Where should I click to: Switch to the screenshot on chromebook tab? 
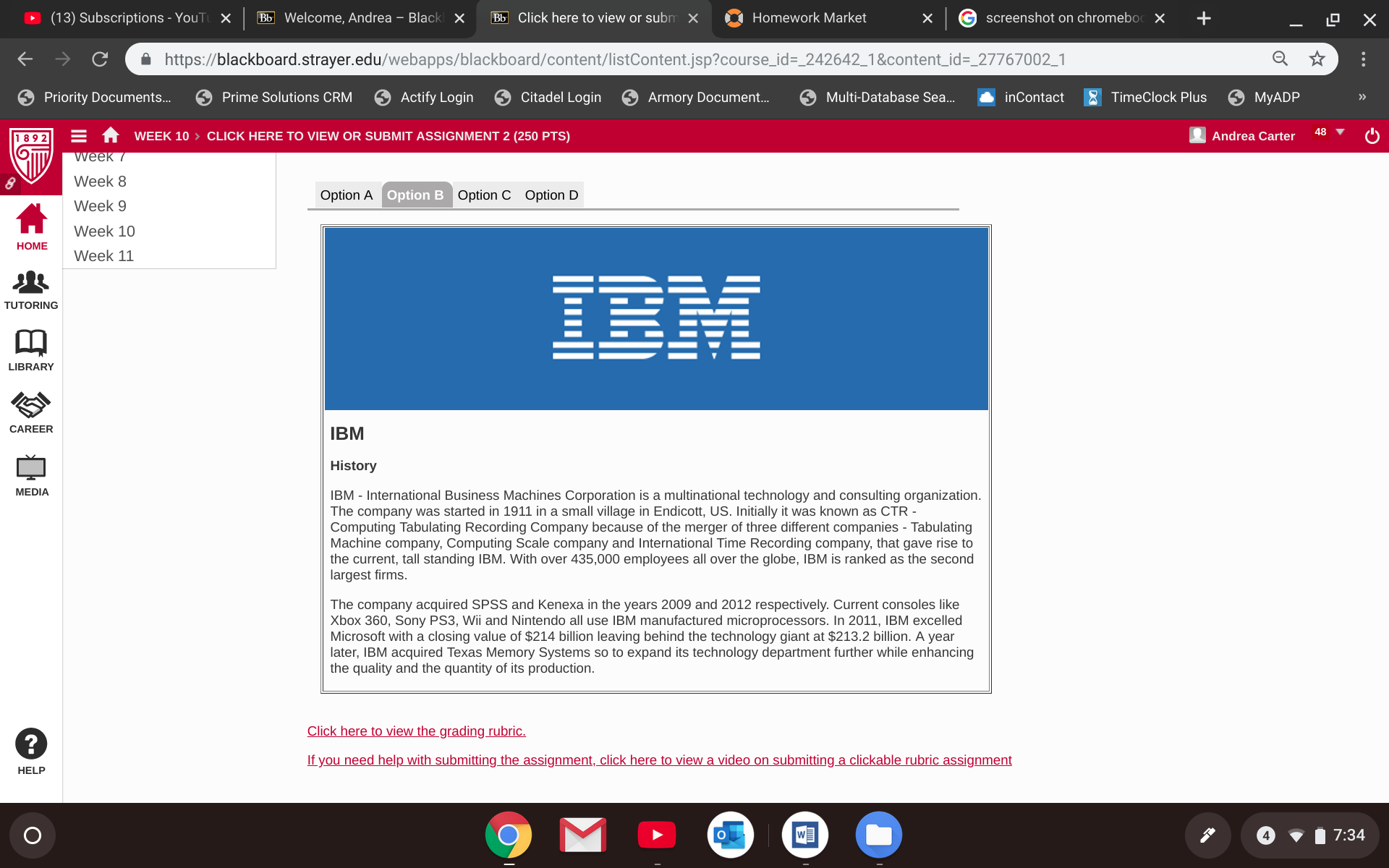(x=1062, y=18)
